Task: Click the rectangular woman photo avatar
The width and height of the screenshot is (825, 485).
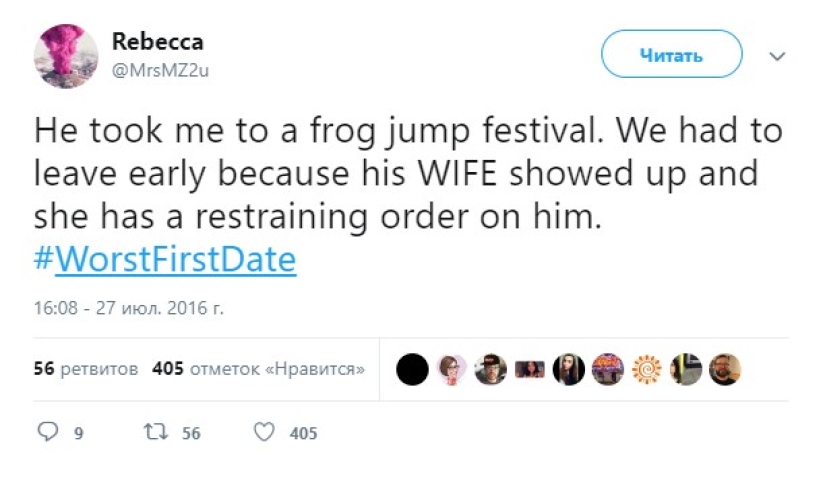Action: 530,370
